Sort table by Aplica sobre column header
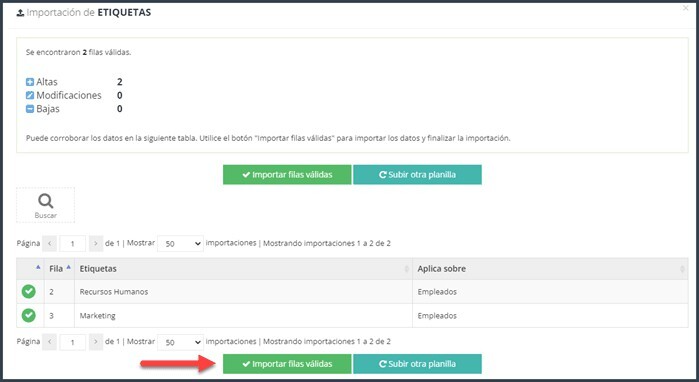 [x=550, y=269]
